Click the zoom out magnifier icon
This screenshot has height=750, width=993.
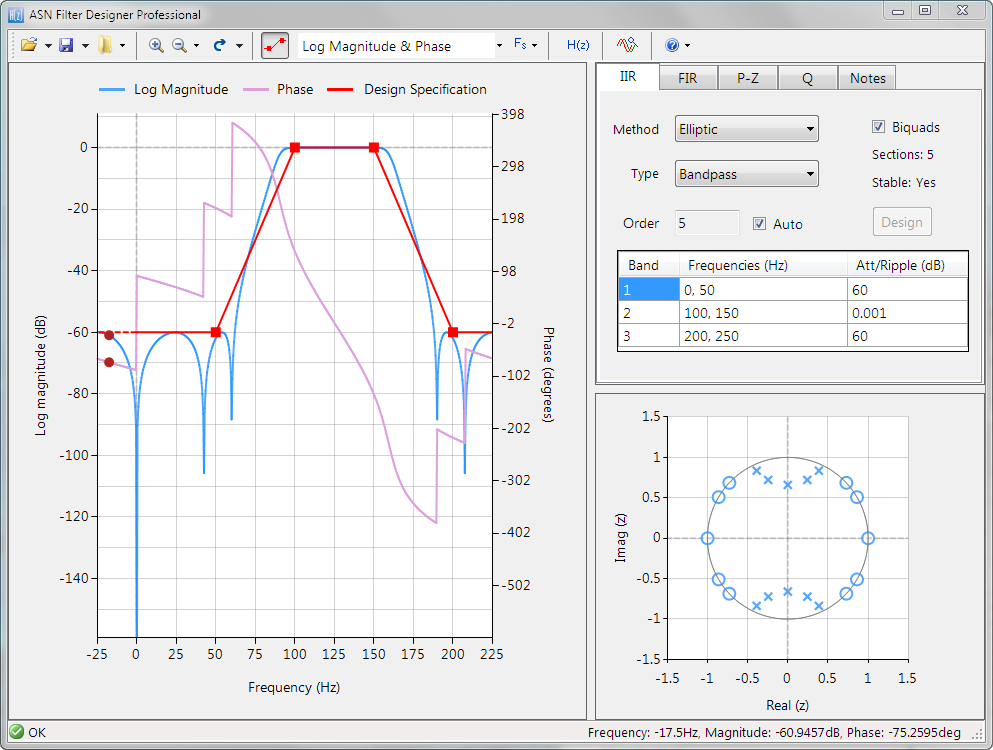coord(179,45)
